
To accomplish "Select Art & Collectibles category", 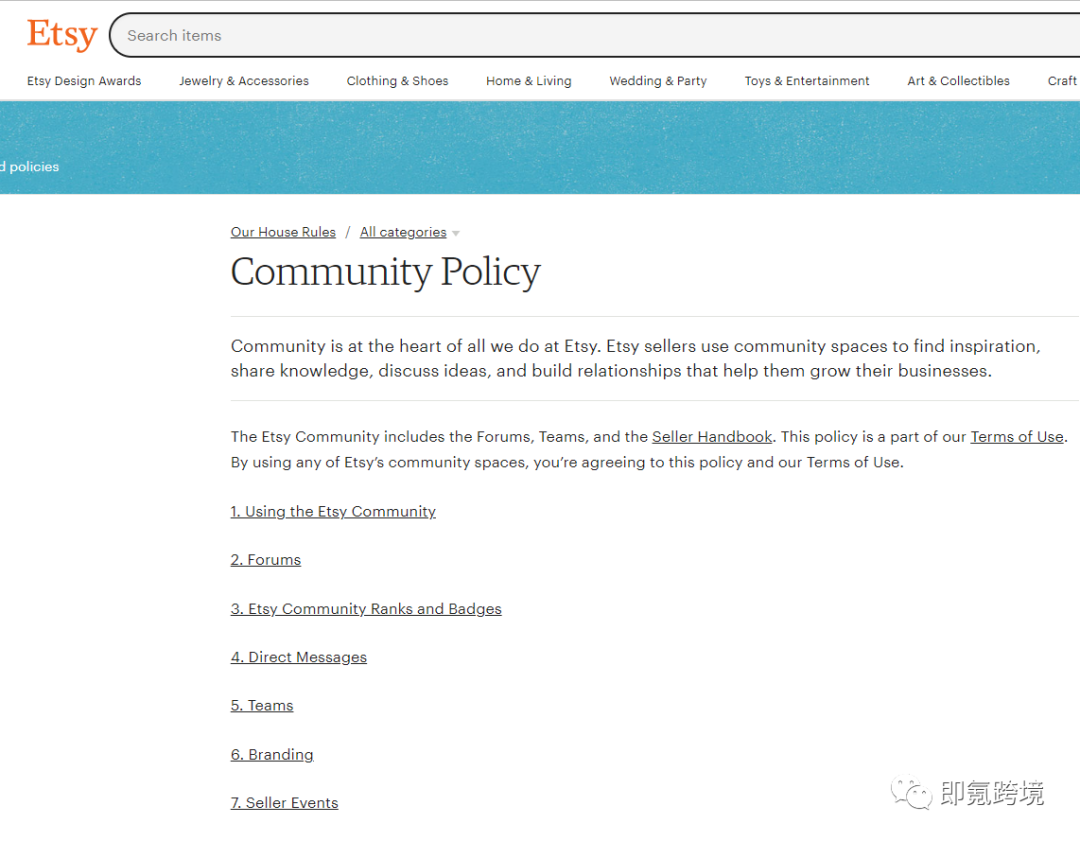I will [x=958, y=81].
